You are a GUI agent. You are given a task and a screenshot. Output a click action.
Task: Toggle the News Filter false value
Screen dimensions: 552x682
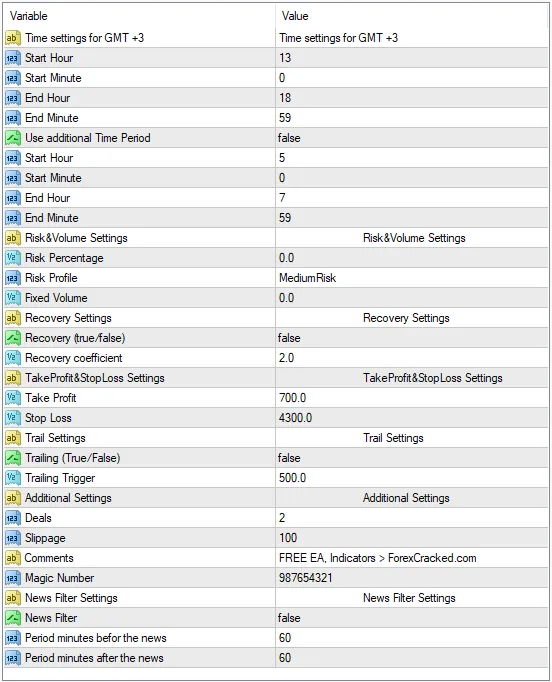[x=411, y=618]
